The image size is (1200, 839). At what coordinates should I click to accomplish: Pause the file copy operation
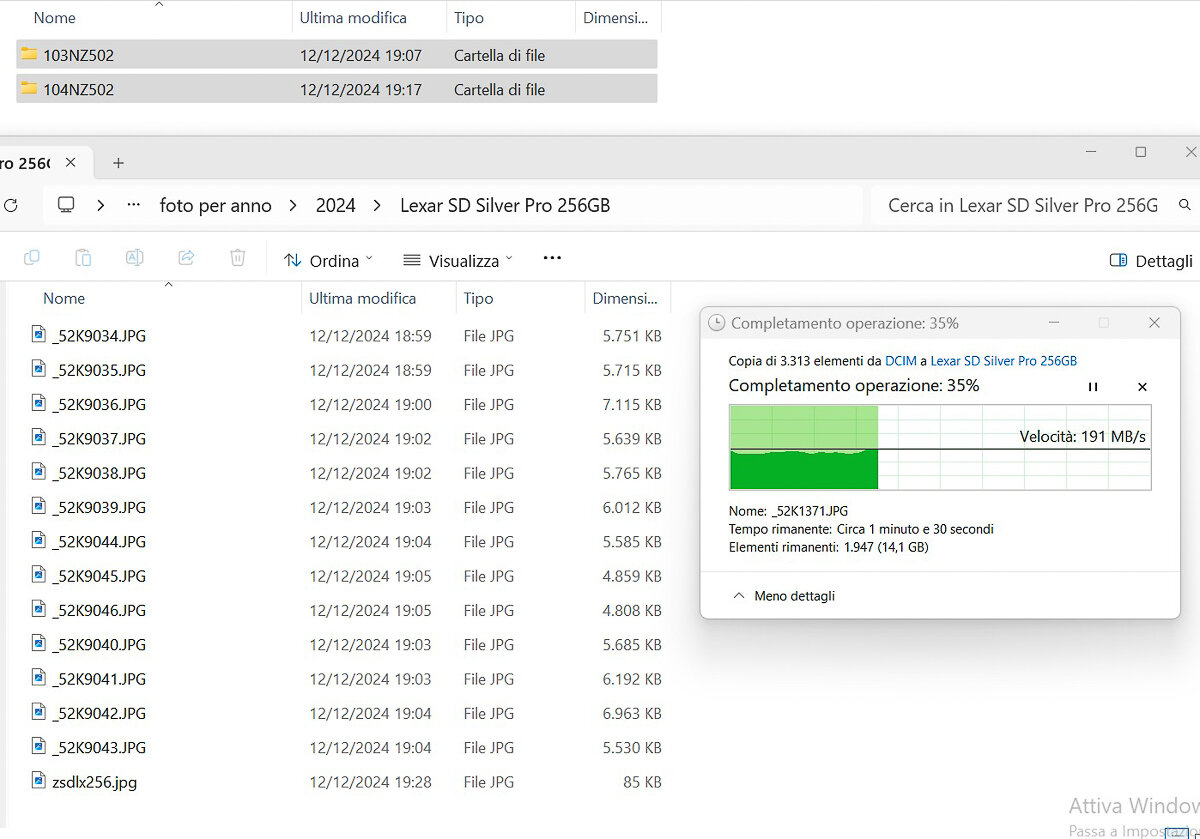1093,386
